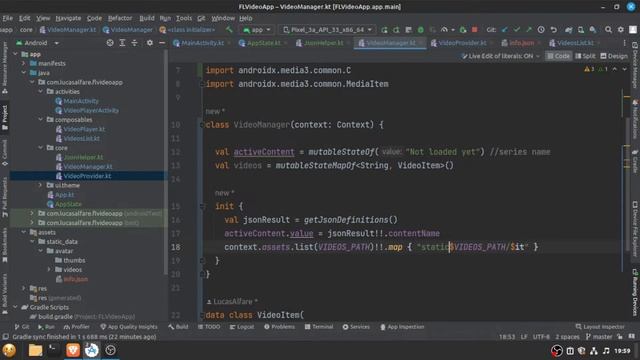Click expand all icon in Project panel
The width and height of the screenshot is (640, 360).
point(122,43)
